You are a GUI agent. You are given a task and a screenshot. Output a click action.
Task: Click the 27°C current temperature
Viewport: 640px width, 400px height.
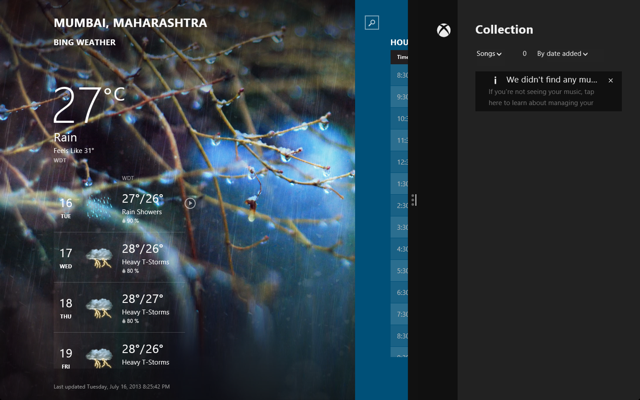[x=89, y=104]
